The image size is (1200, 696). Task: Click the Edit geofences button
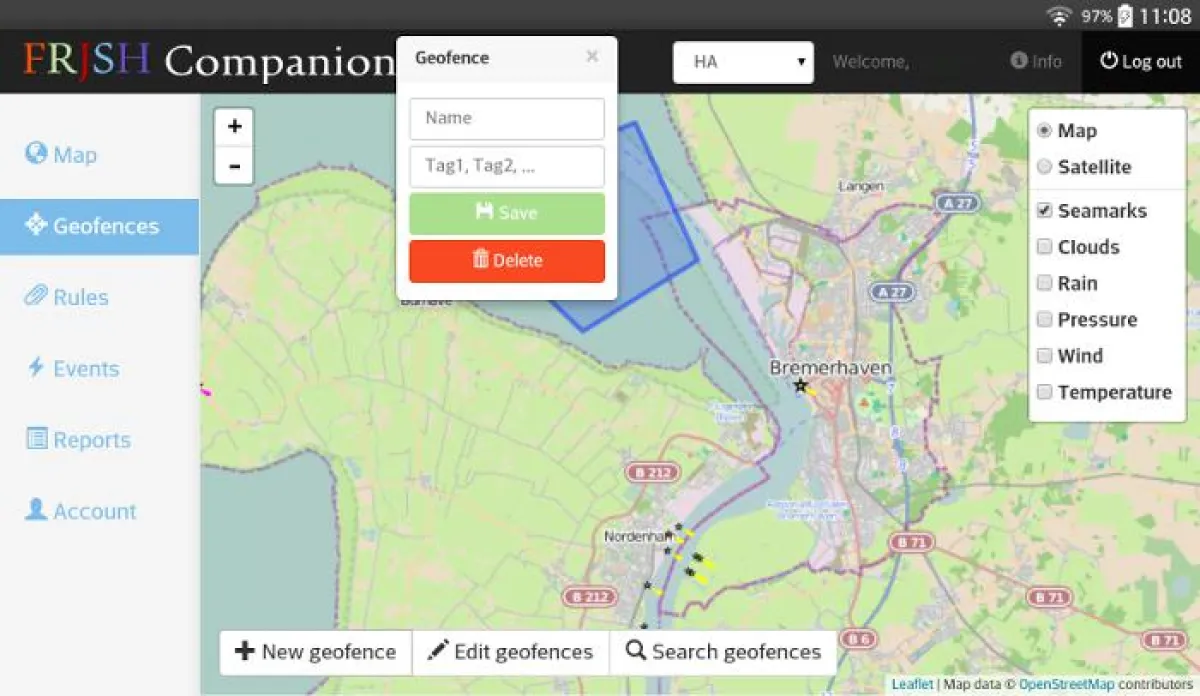[510, 651]
